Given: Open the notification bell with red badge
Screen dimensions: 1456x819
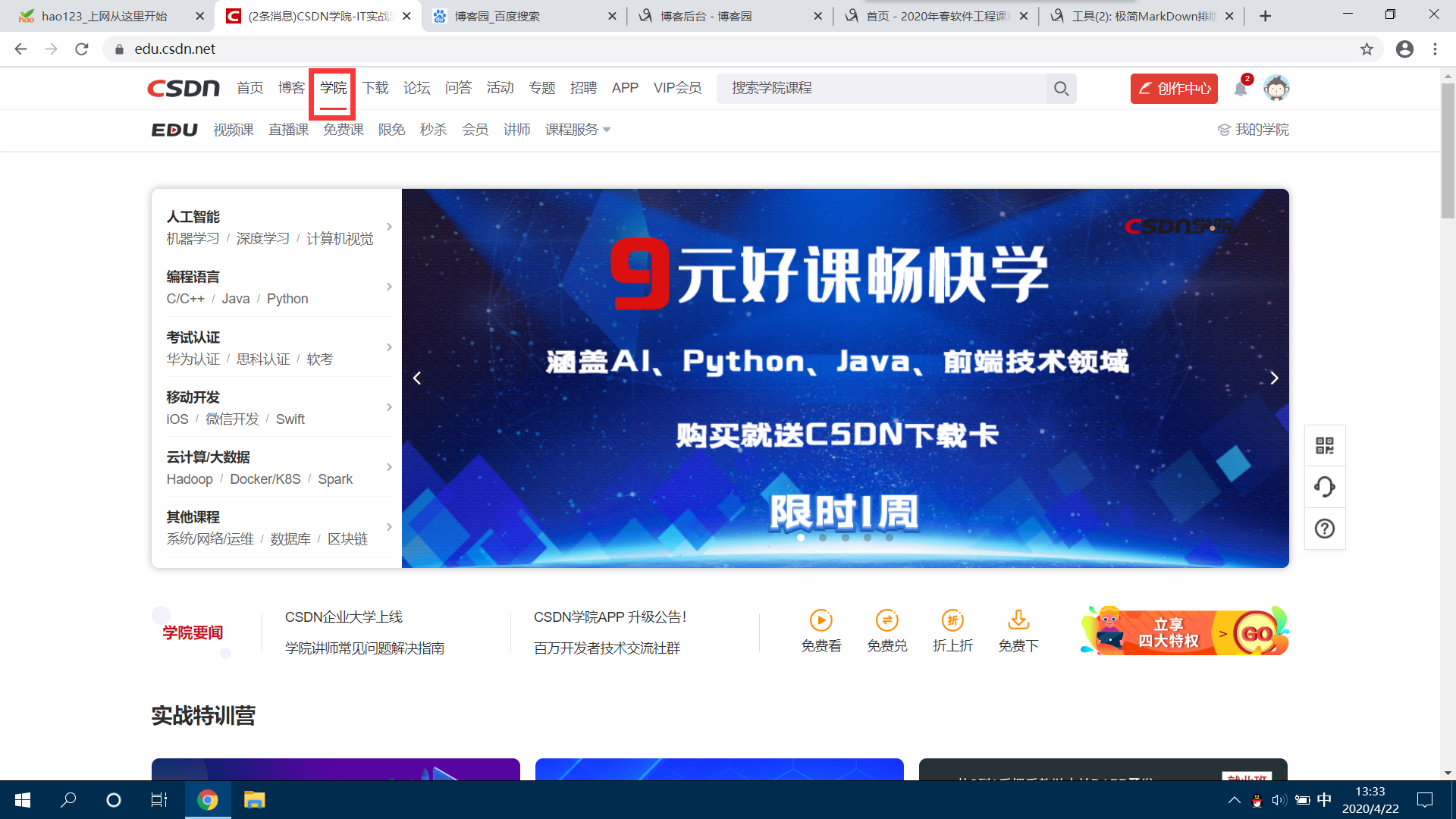Looking at the screenshot, I should coord(1240,89).
